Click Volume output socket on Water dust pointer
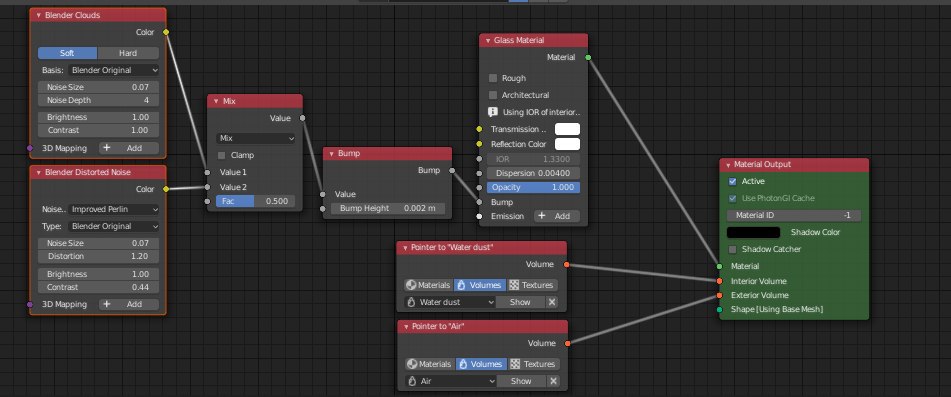This screenshot has width=951, height=397. (x=566, y=264)
